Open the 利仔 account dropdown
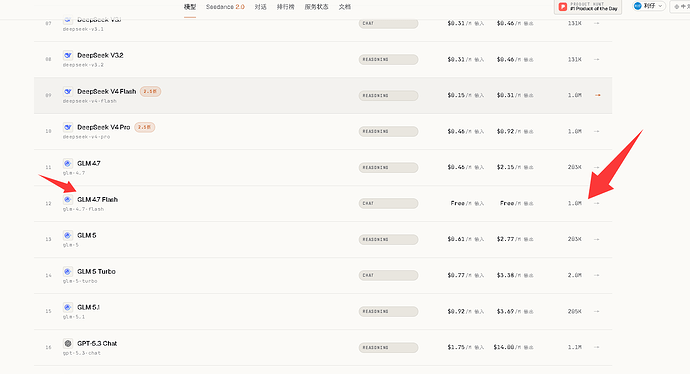Image resolution: width=690 pixels, height=374 pixels. (x=649, y=6)
